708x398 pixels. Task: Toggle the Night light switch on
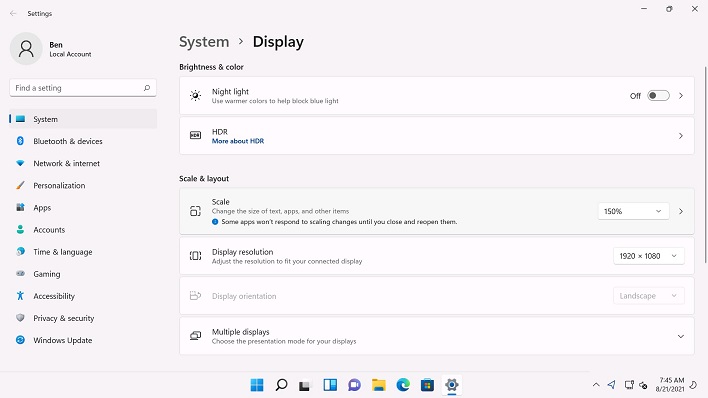coord(658,96)
